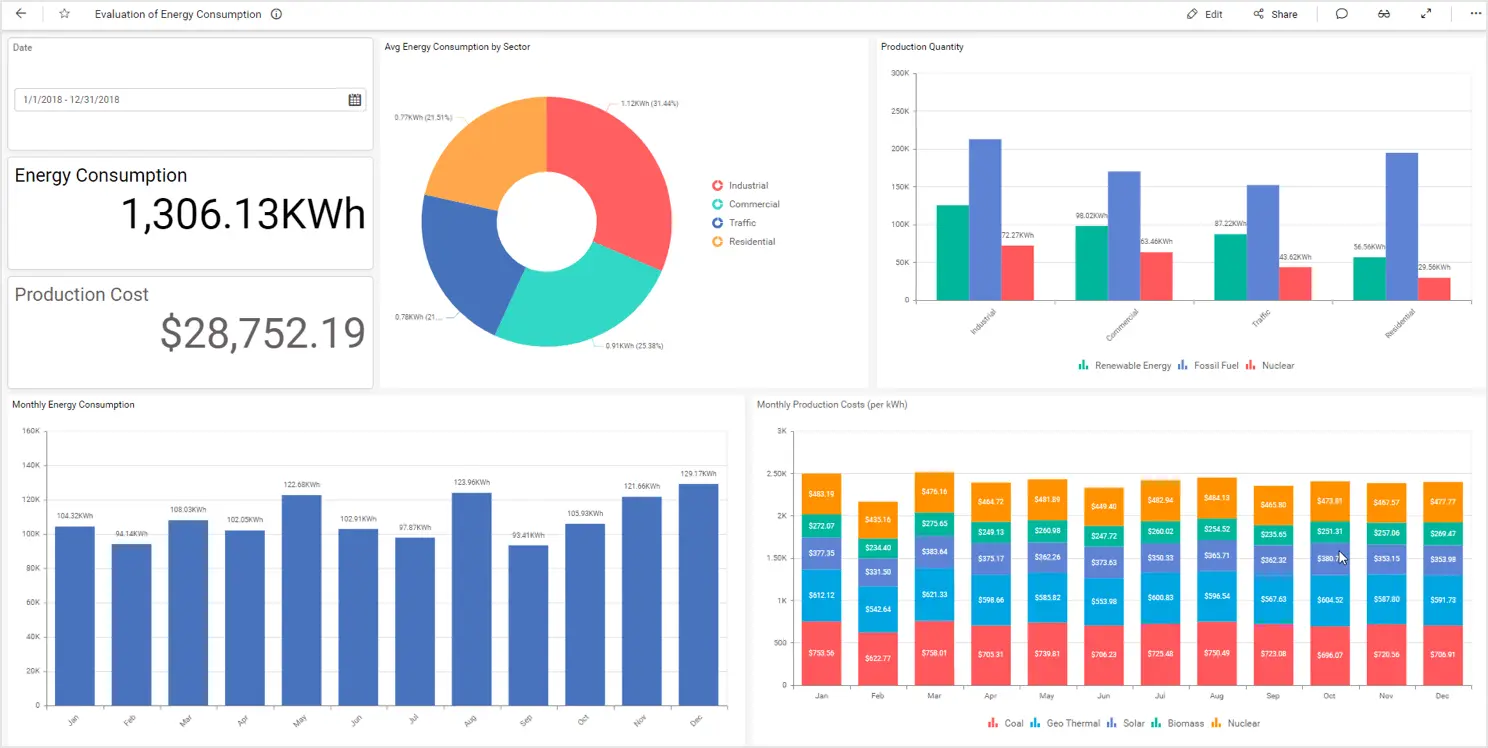Toggle Fossil Fuel legend item
The height and width of the screenshot is (748, 1488).
pos(1208,366)
